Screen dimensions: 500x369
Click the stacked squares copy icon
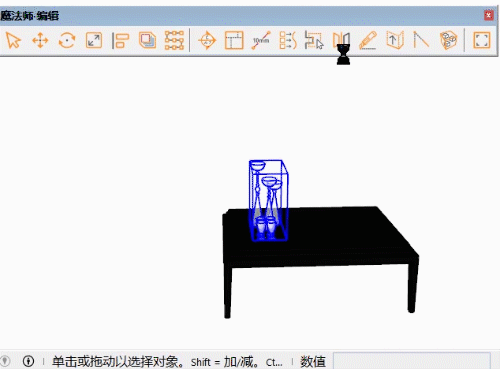(147, 41)
